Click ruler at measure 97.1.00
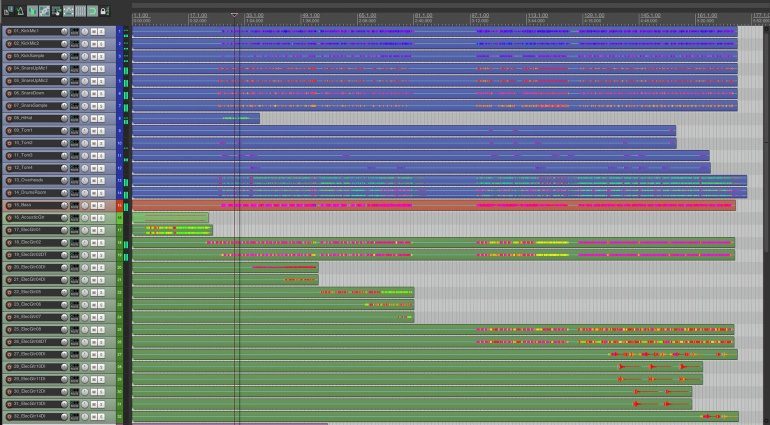The image size is (770, 425). [480, 15]
